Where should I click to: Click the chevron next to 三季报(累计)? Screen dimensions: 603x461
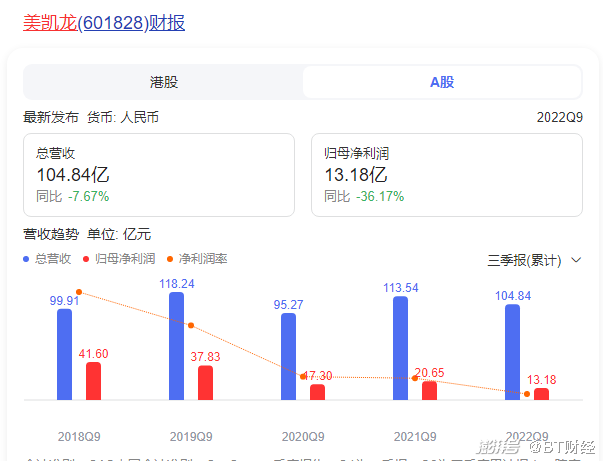point(576,260)
